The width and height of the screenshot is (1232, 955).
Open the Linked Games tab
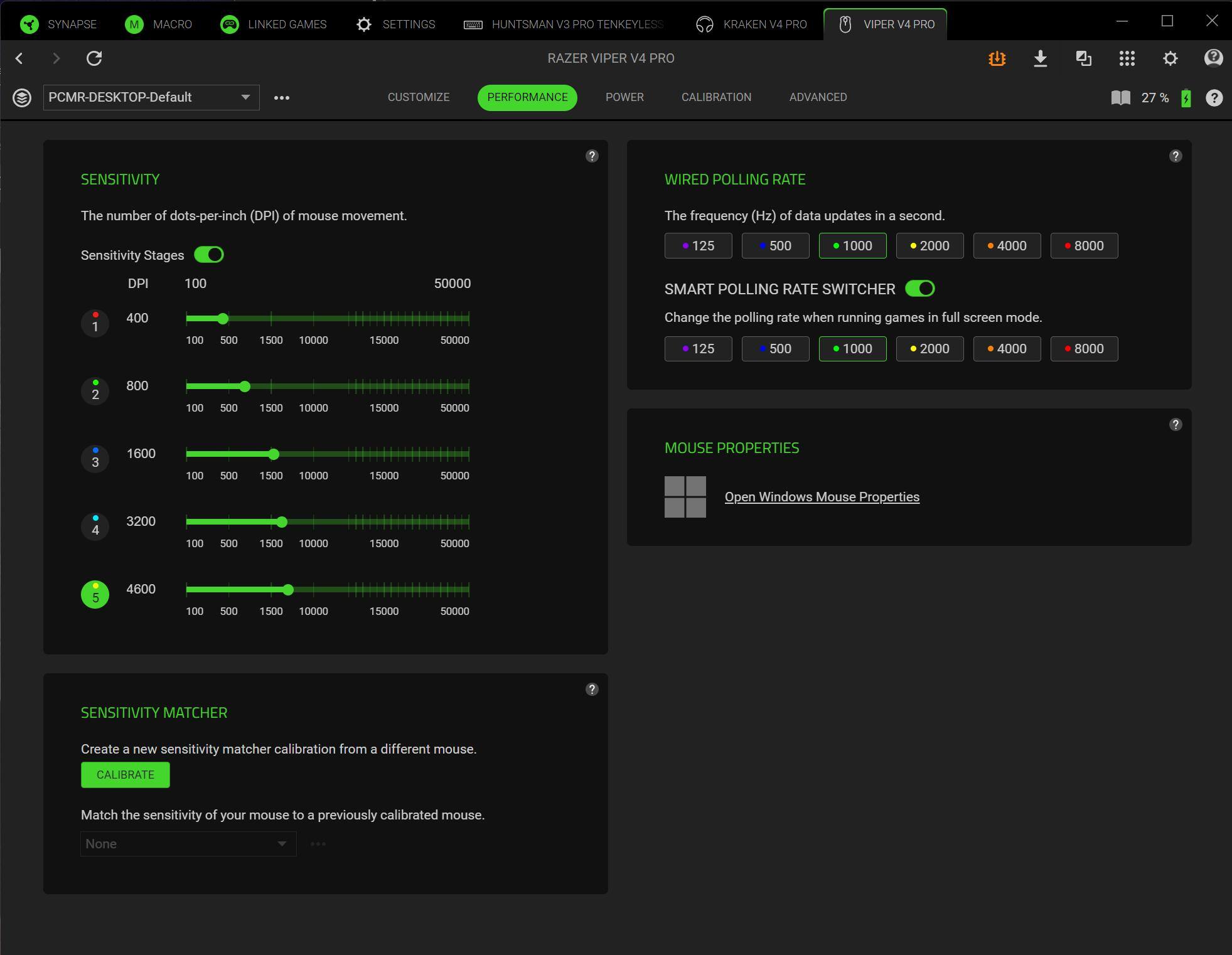click(274, 24)
